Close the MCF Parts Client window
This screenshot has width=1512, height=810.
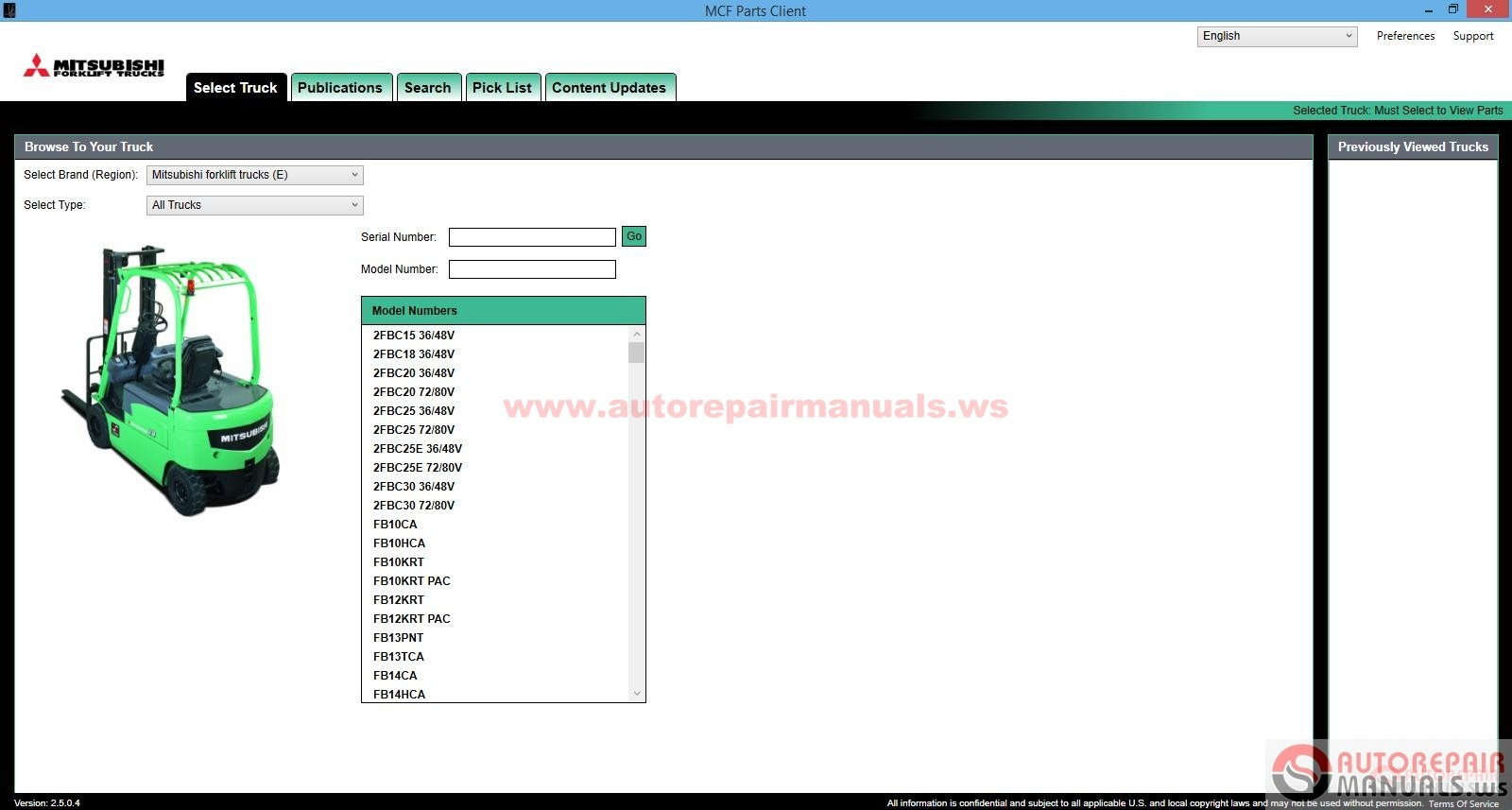coord(1489,9)
